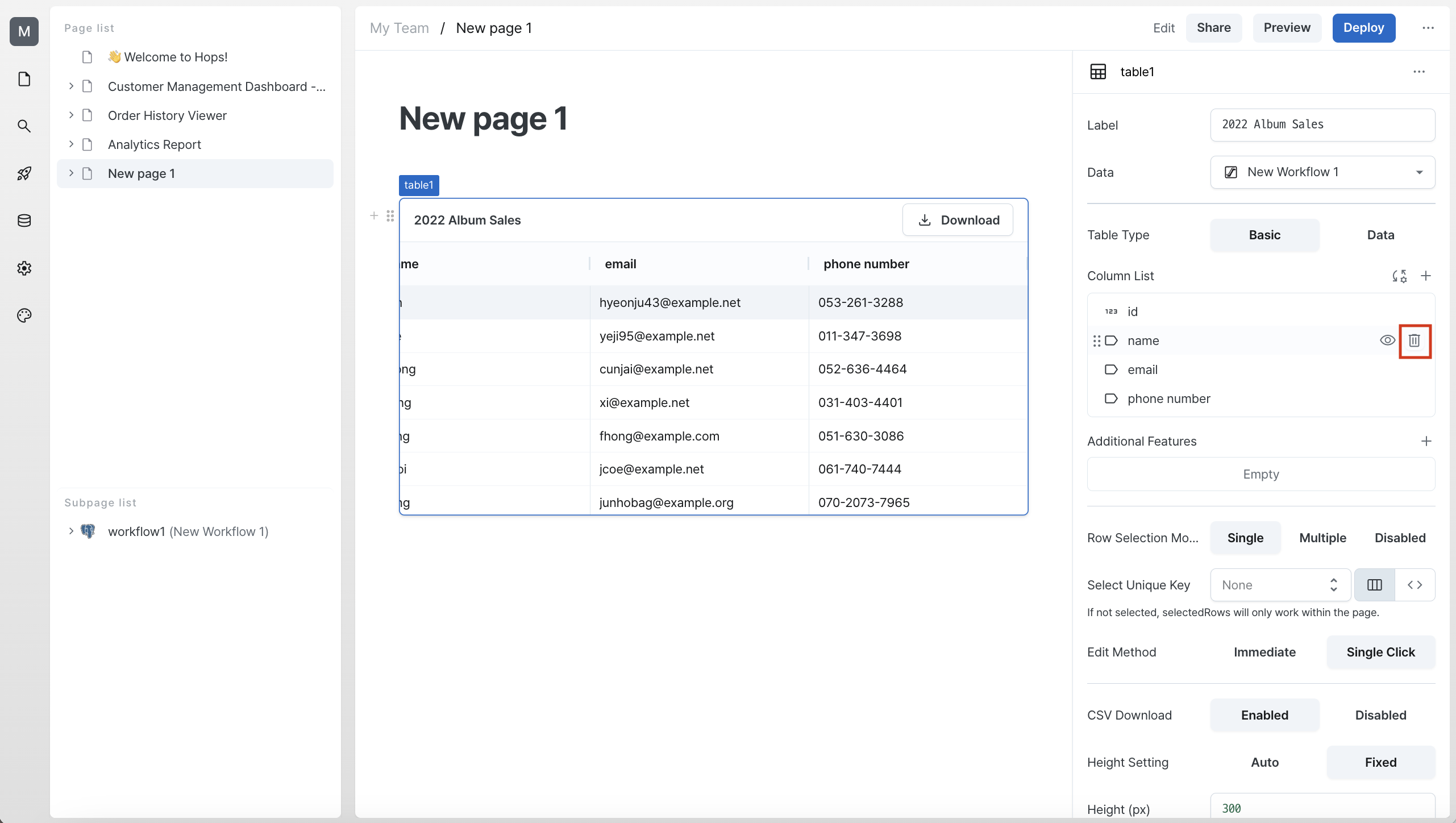Open the rocket deploy icon in sidebar
1456x823 pixels.
tap(24, 173)
